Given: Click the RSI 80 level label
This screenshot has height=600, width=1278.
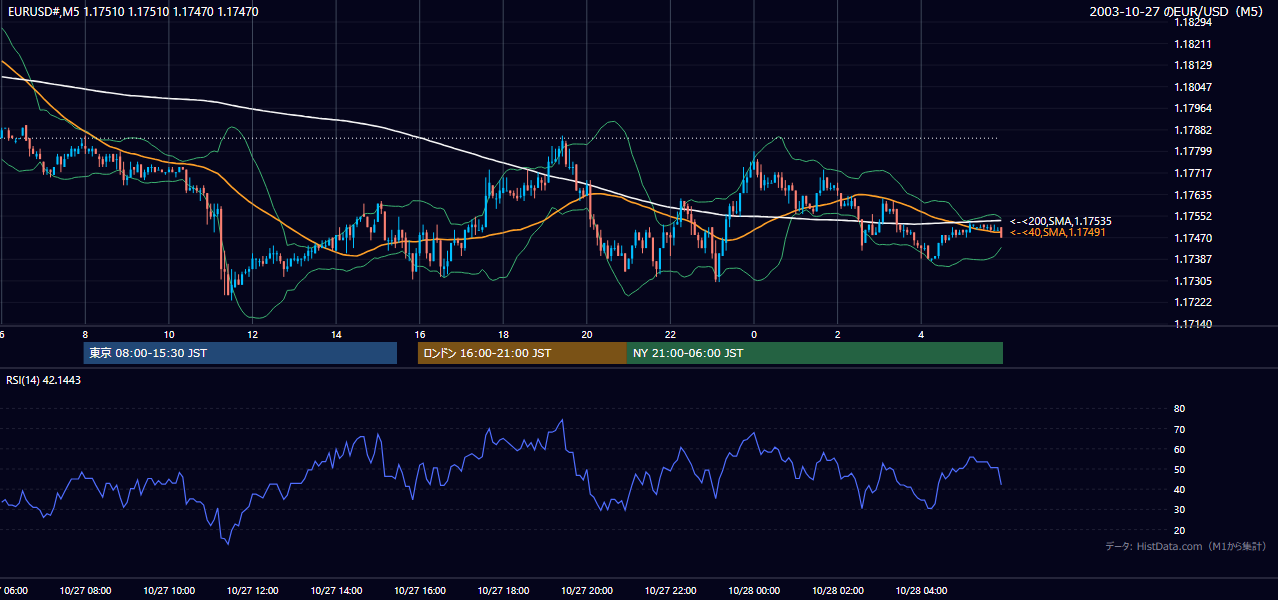Looking at the screenshot, I should pyautogui.click(x=1179, y=409).
